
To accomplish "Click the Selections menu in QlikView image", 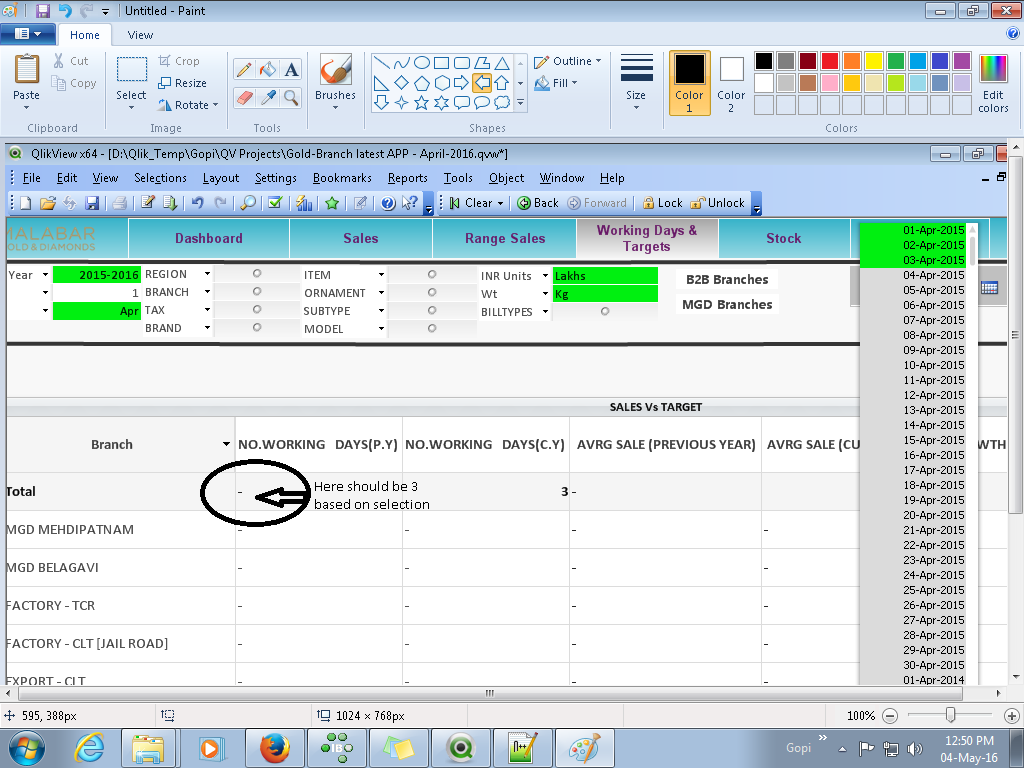I will tap(160, 178).
